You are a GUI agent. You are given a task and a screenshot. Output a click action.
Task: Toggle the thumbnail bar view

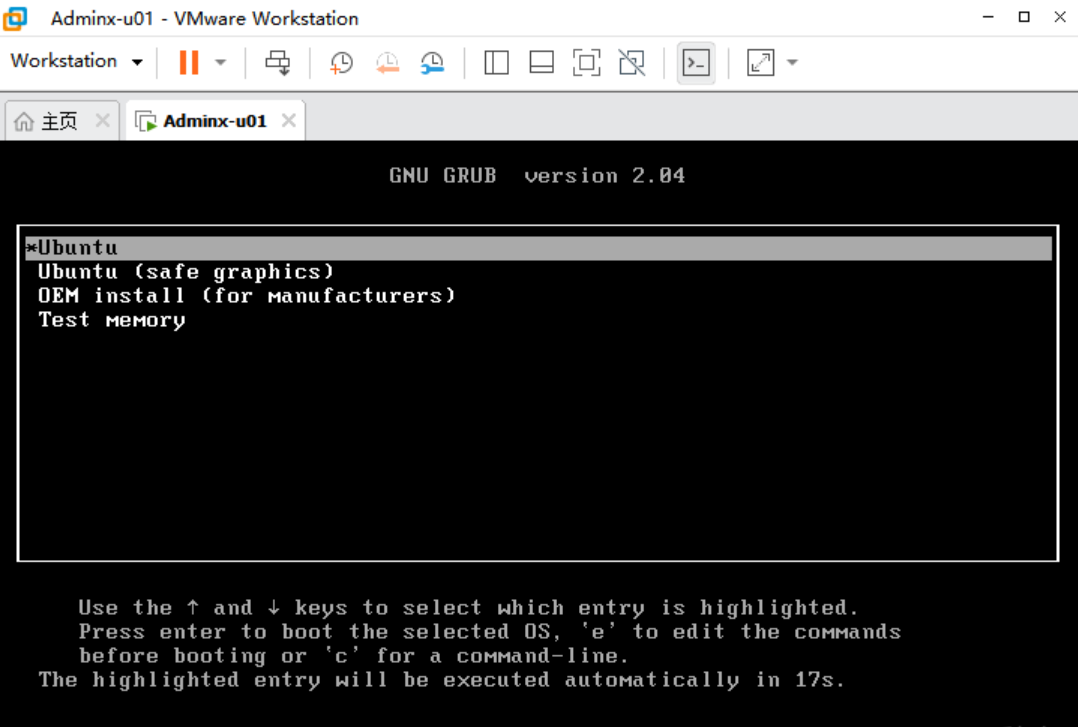(x=542, y=63)
